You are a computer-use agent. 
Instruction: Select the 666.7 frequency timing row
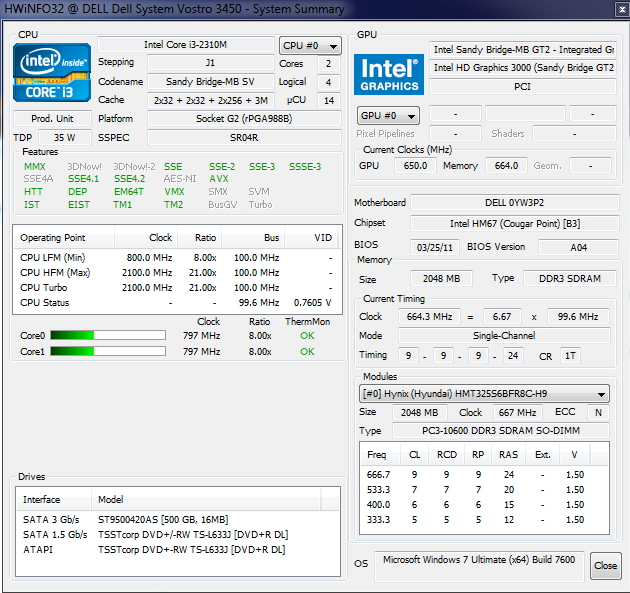(x=484, y=474)
